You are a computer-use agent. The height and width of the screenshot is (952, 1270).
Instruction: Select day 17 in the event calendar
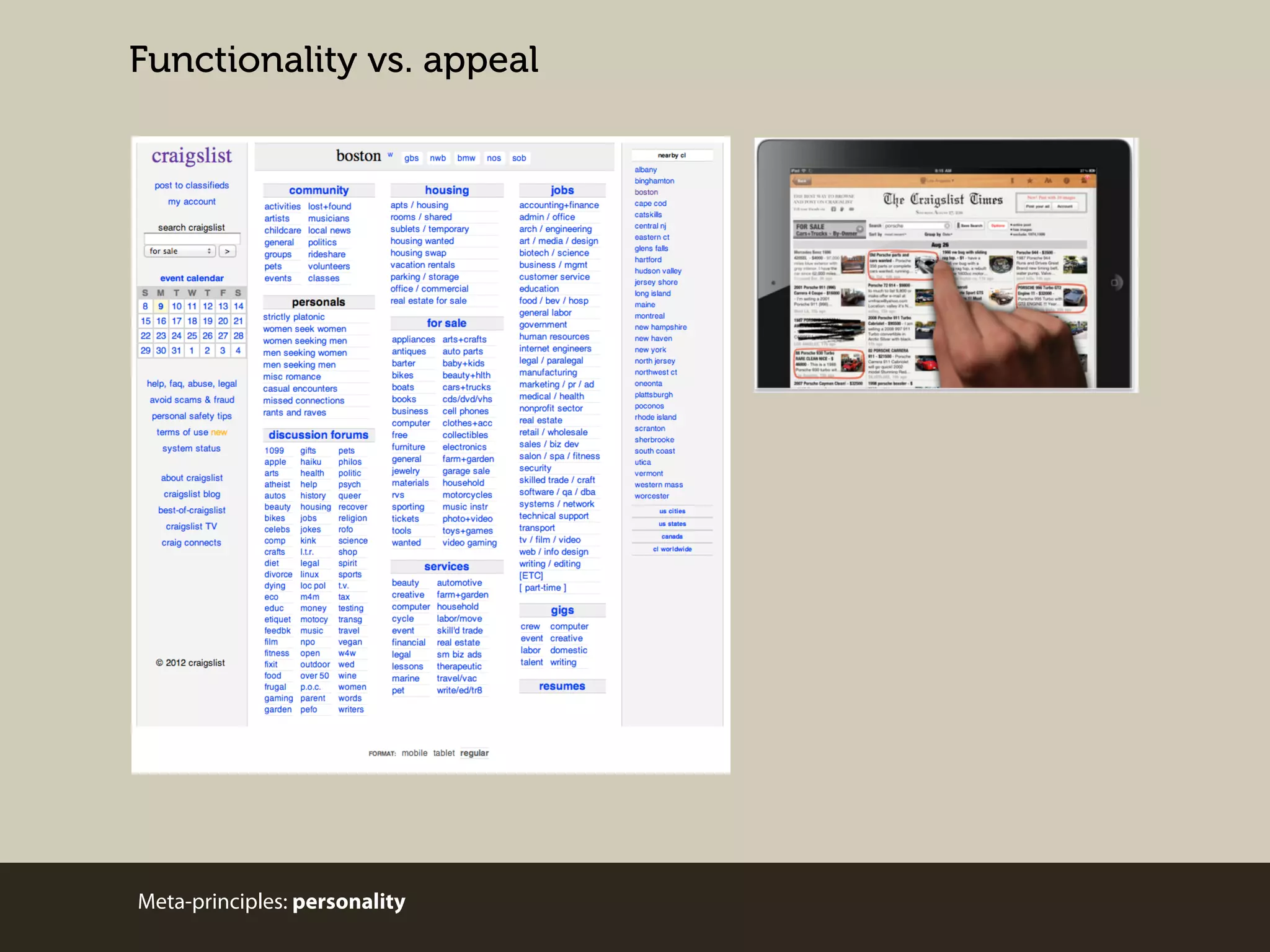[177, 321]
